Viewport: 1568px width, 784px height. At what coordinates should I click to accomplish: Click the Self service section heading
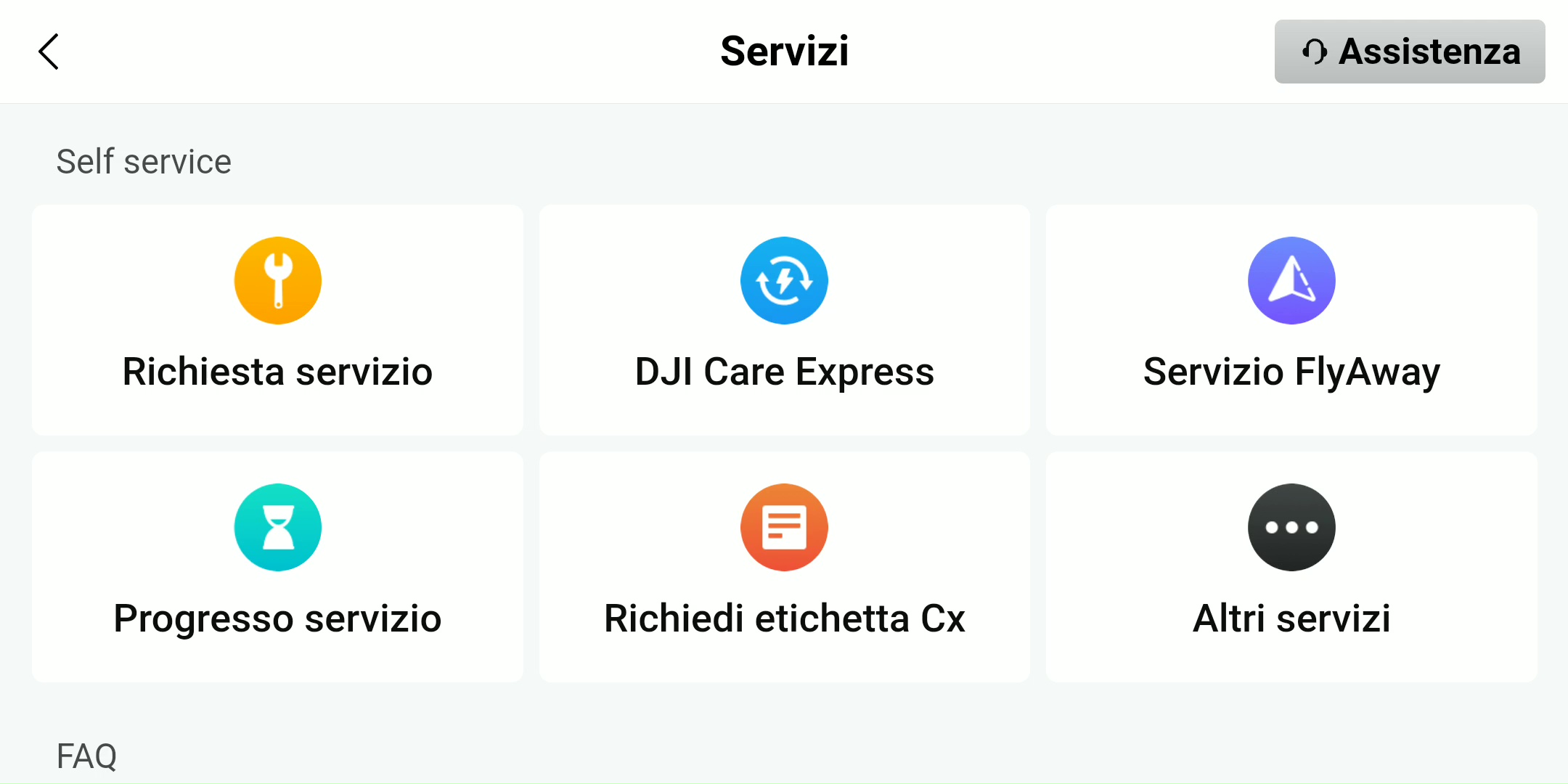pos(144,161)
